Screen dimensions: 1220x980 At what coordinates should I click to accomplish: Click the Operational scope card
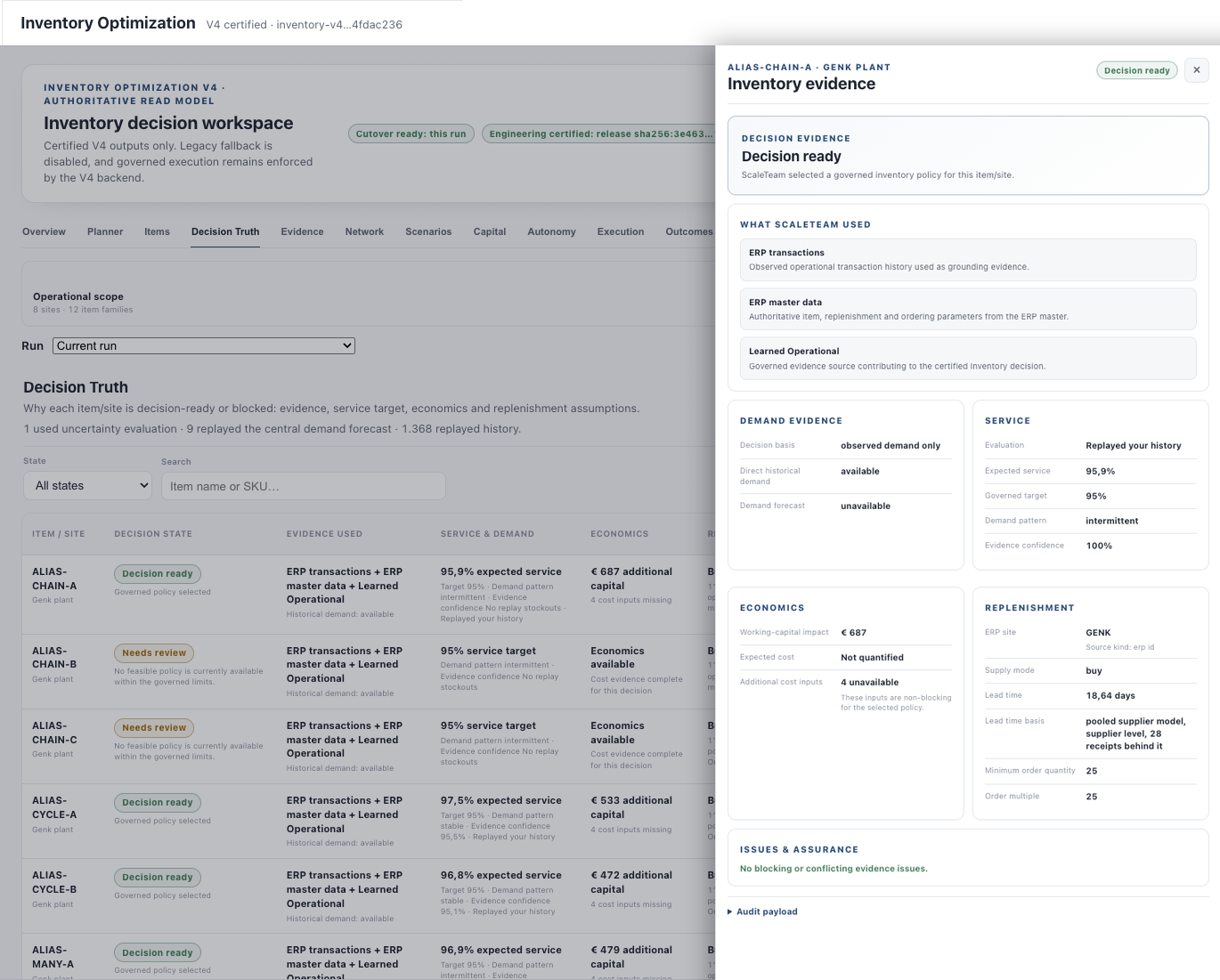(x=369, y=296)
